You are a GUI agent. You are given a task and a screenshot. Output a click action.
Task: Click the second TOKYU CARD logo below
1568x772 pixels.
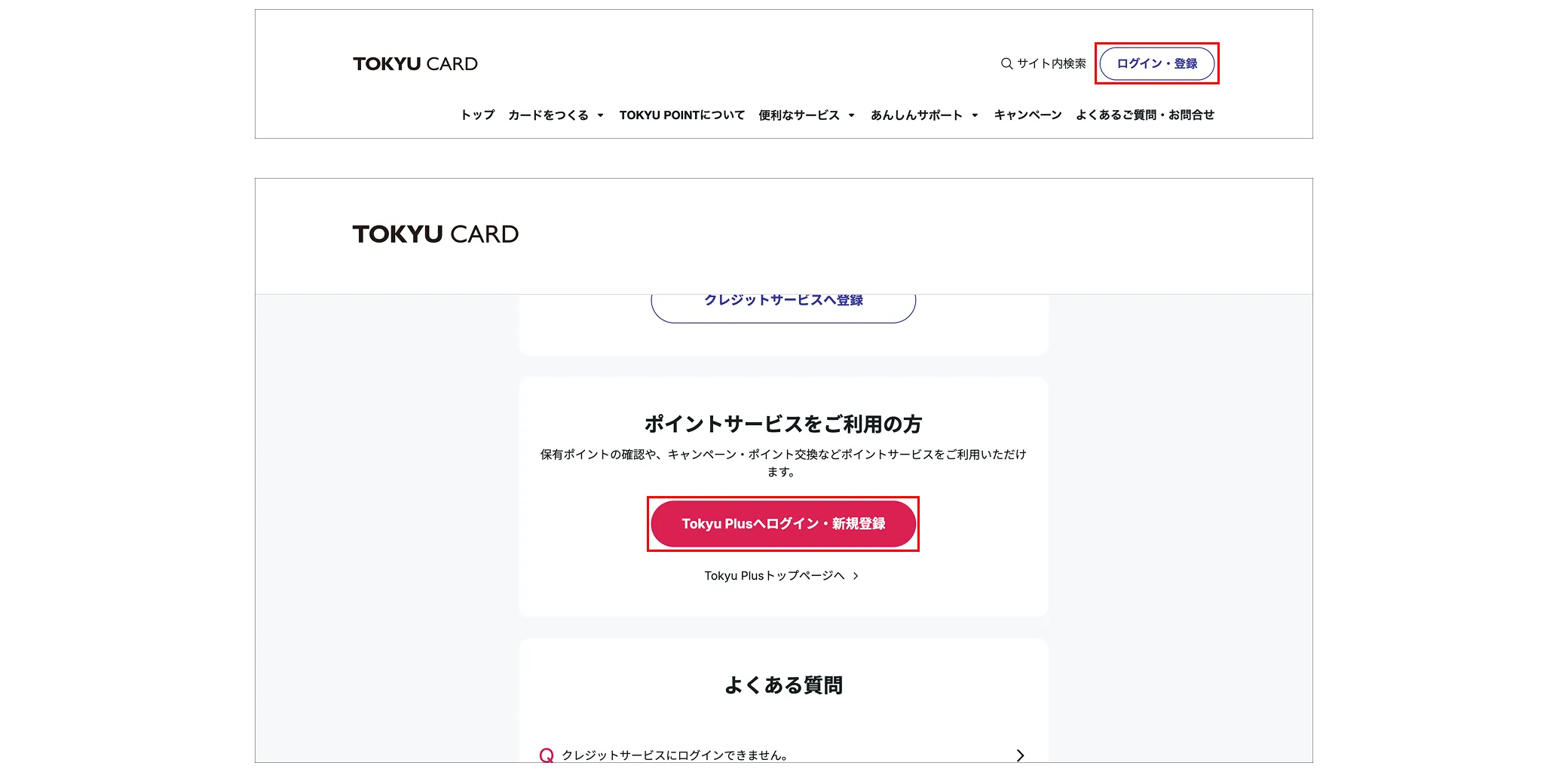tap(436, 234)
